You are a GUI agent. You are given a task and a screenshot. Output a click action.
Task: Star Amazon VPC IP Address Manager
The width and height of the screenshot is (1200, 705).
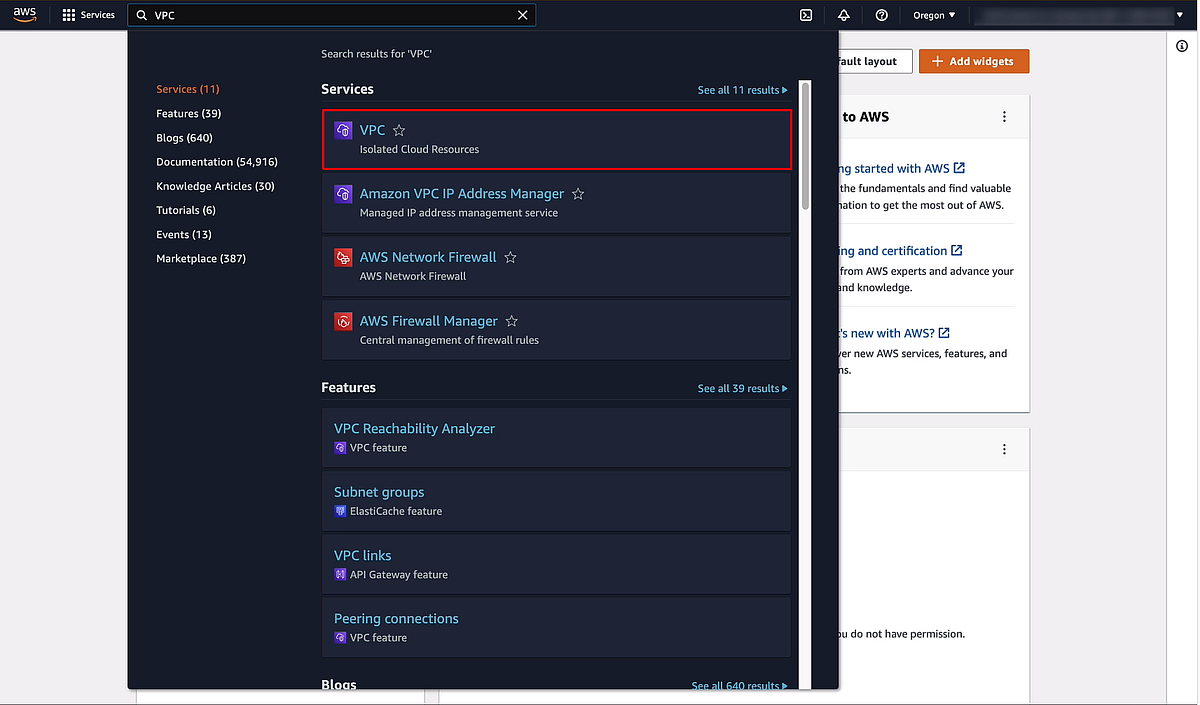click(x=577, y=194)
